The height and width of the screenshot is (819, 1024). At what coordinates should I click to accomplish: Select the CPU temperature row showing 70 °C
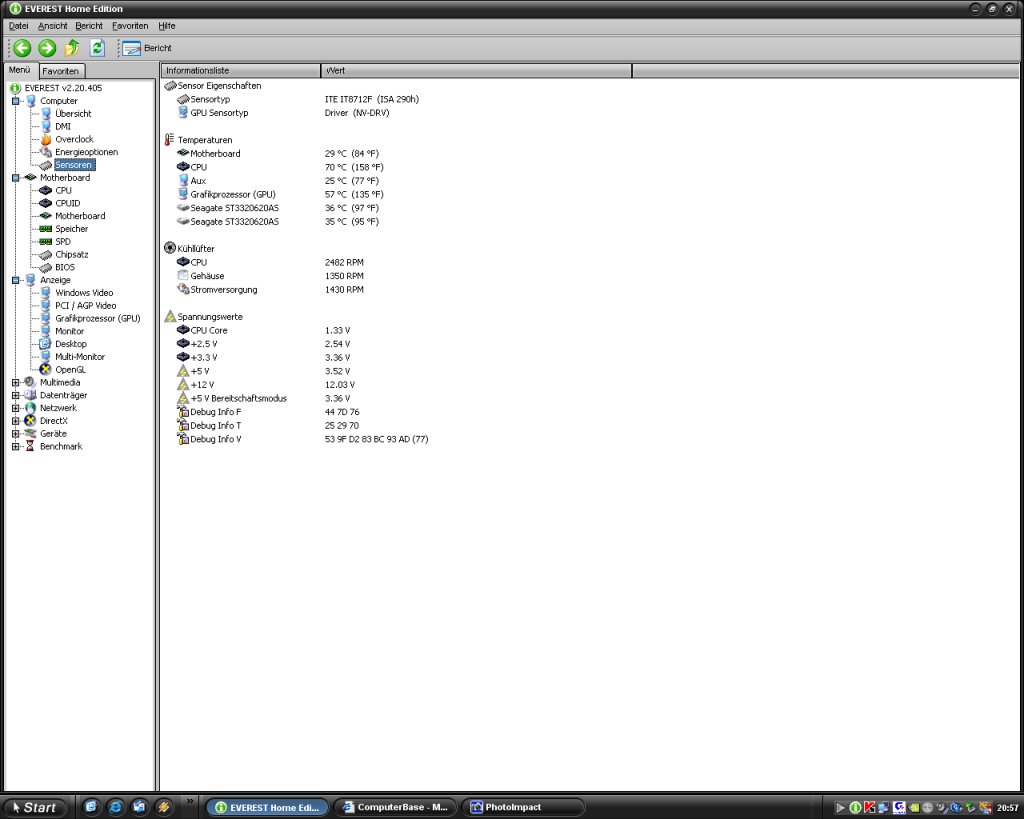(280, 167)
